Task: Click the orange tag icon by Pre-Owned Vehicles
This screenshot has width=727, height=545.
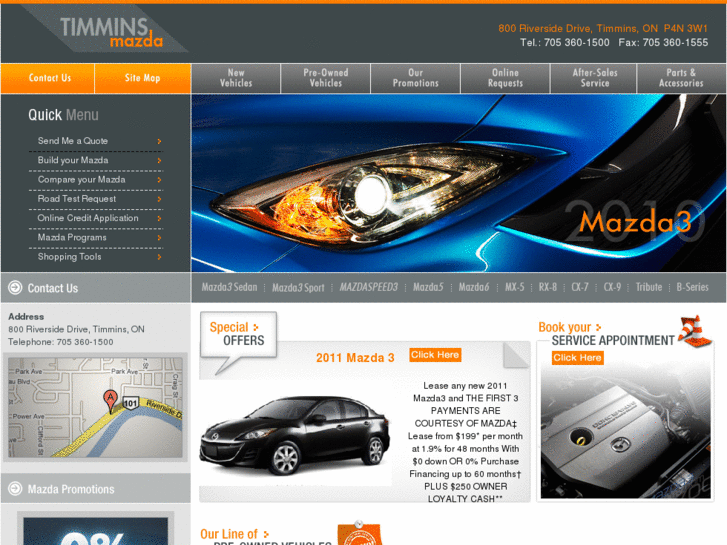Action: point(360,533)
